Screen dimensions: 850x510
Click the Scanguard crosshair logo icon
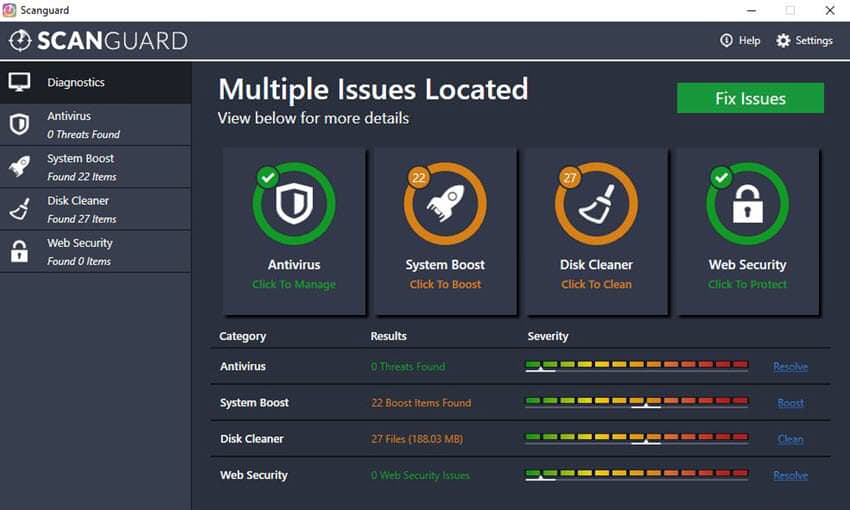(x=20, y=41)
